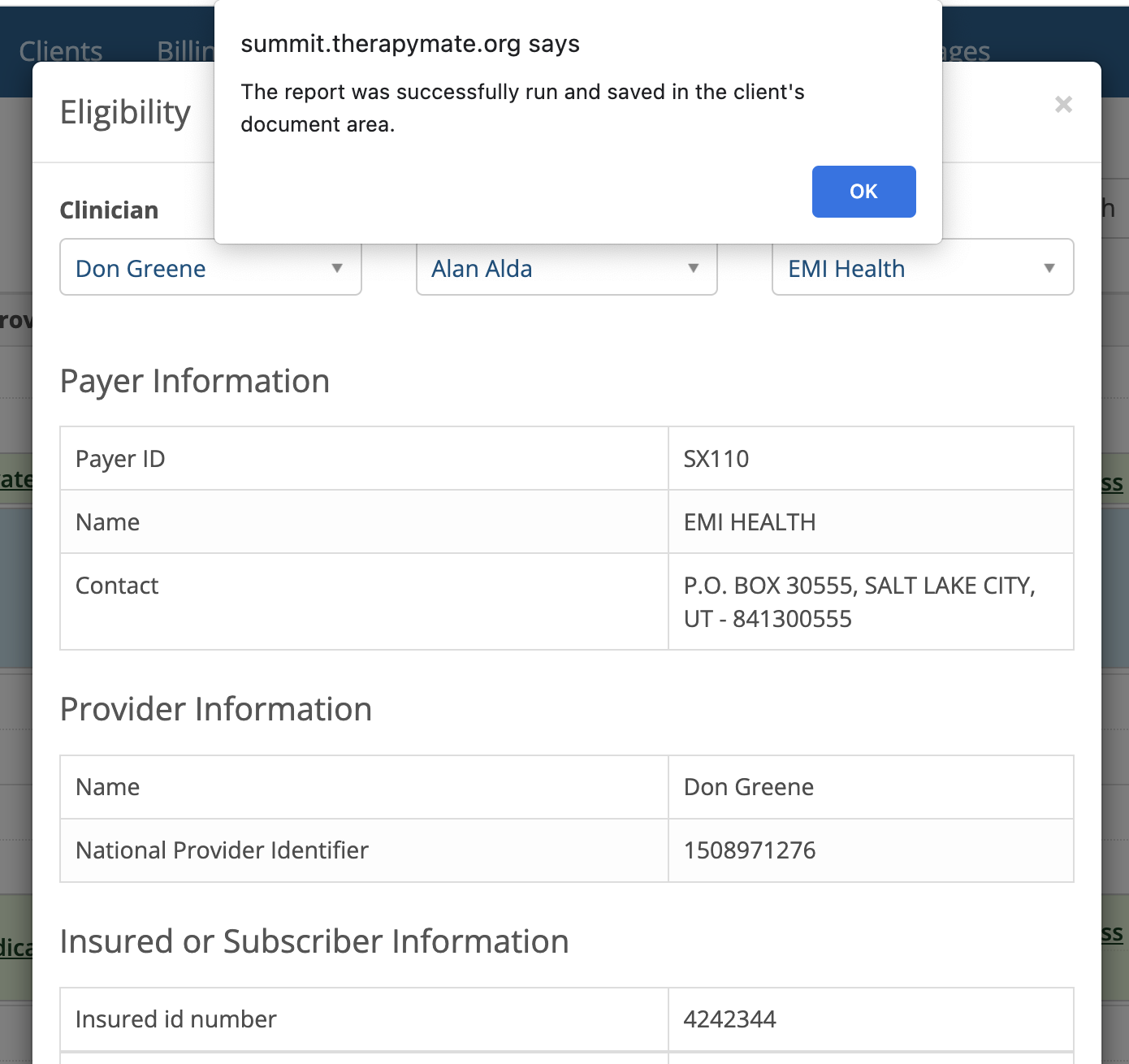Click the clinician dropdown arrow
This screenshot has height=1064, width=1129.
(336, 269)
